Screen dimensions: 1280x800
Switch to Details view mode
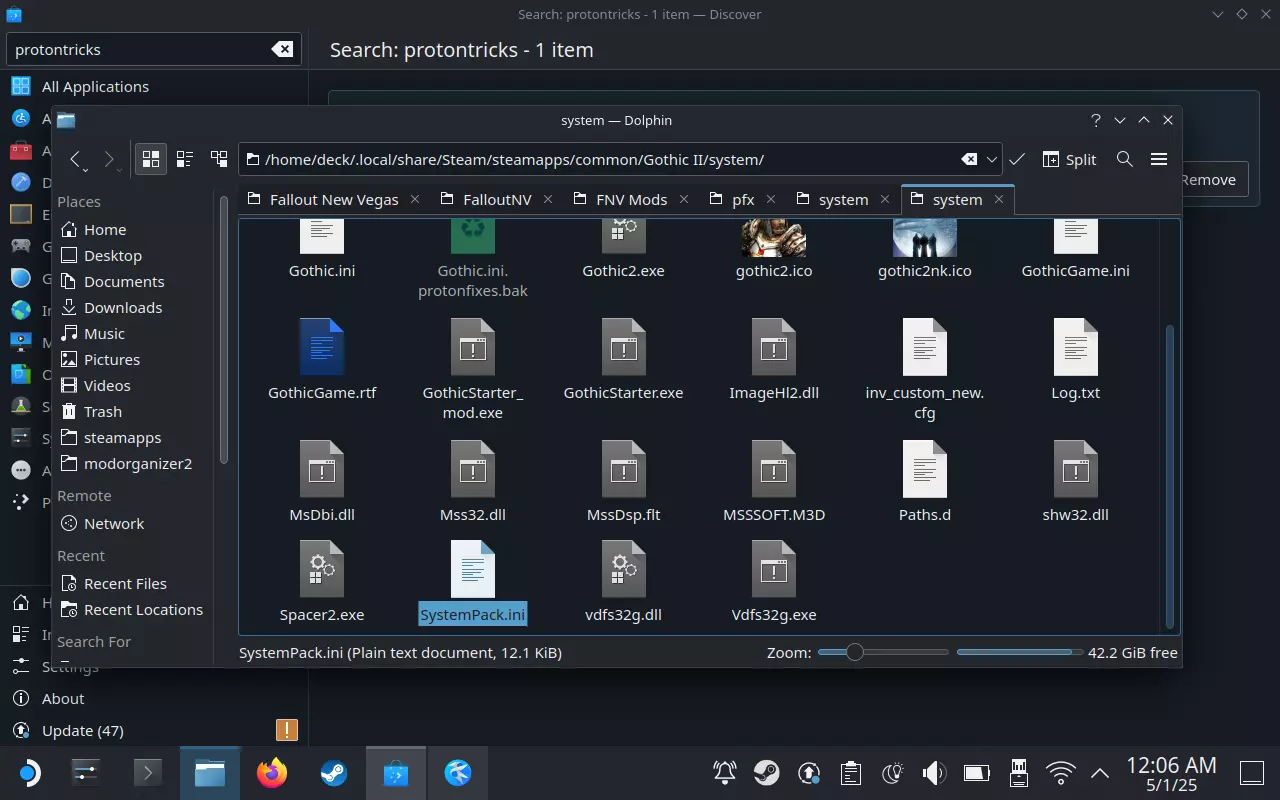[219, 159]
